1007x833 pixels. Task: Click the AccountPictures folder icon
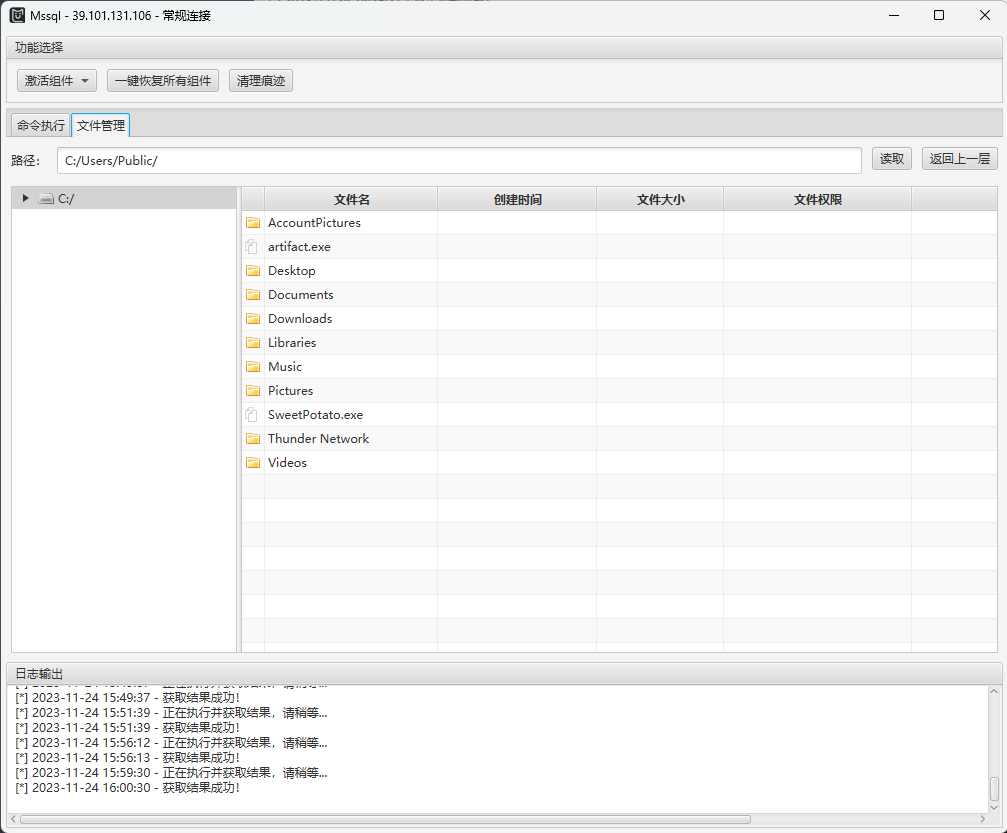click(x=253, y=223)
